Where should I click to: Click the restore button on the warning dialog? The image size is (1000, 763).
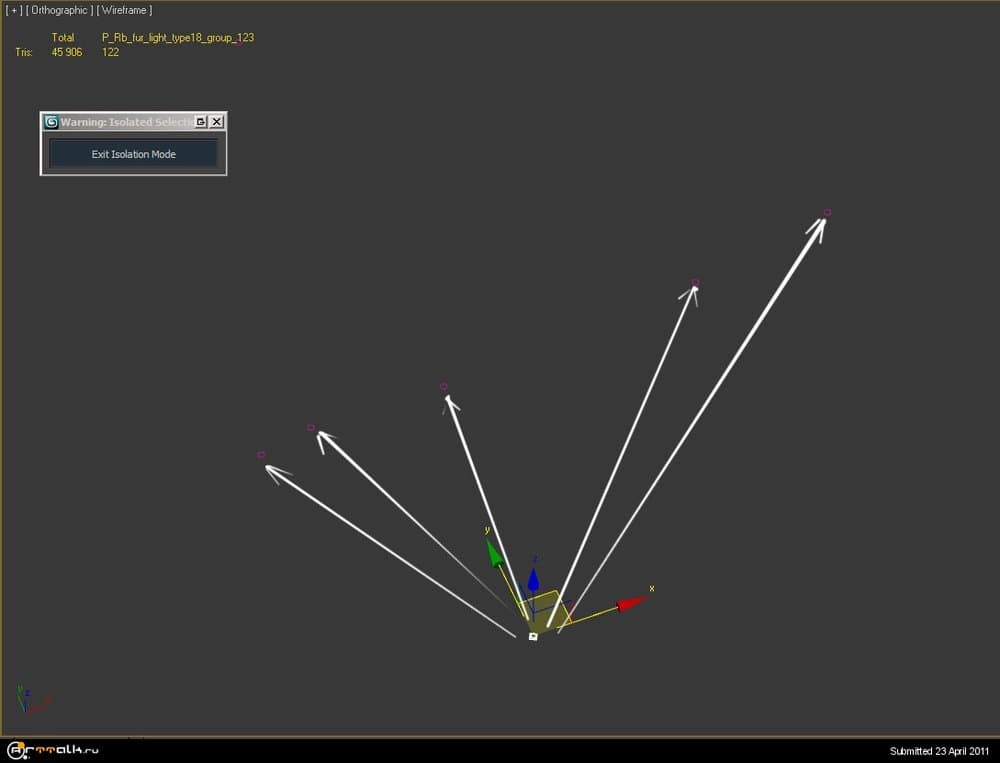(x=201, y=122)
